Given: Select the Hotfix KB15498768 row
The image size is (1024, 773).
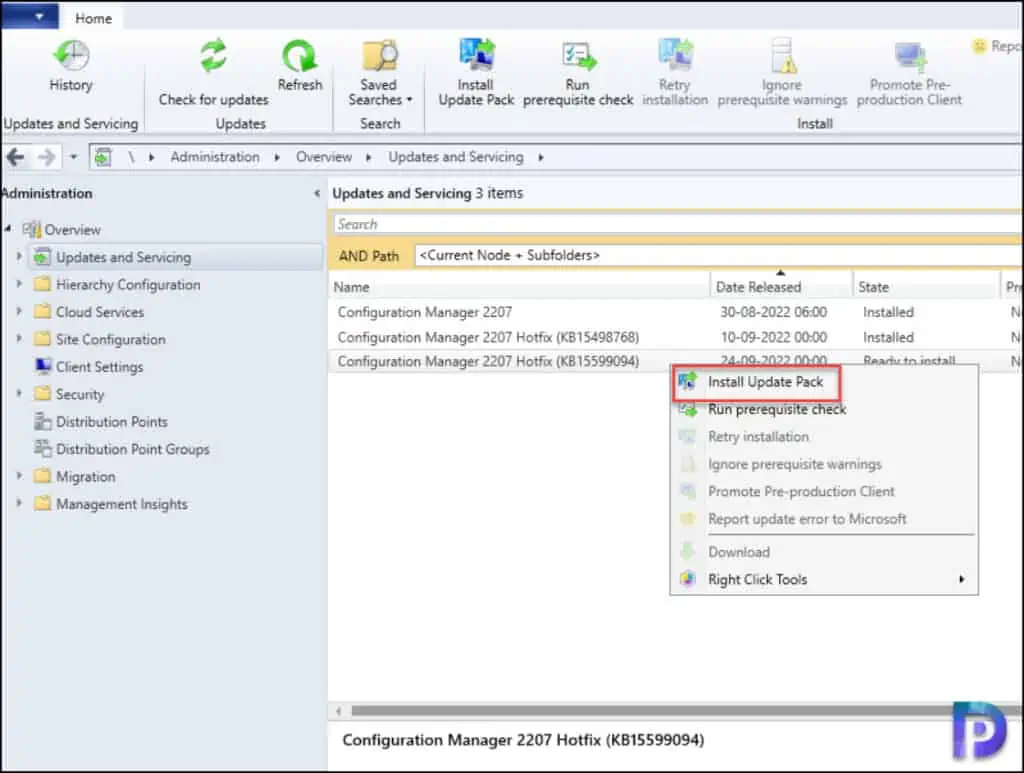Looking at the screenshot, I should click(675, 337).
